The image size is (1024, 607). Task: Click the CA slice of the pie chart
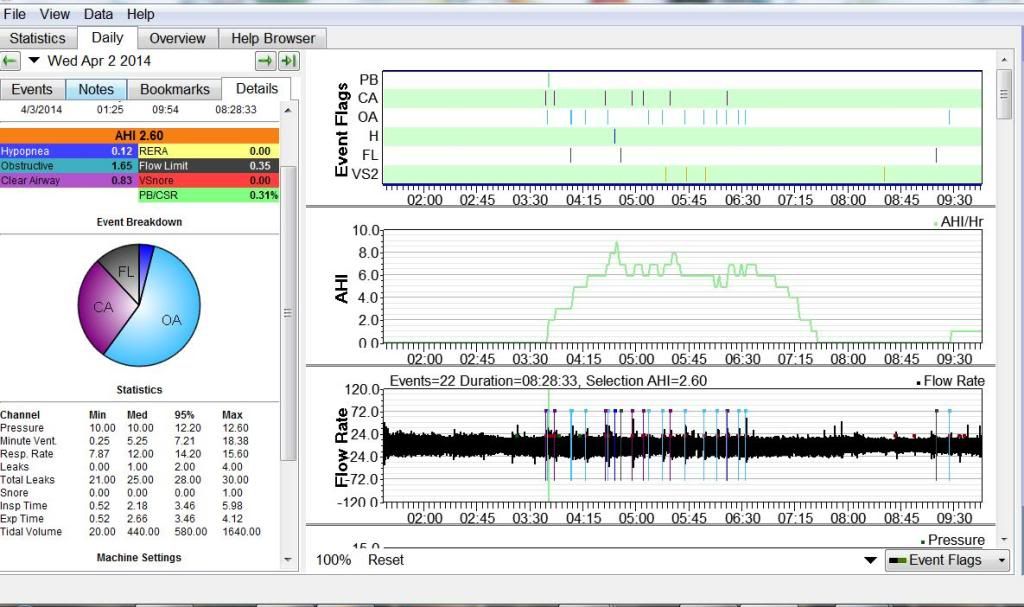pyautogui.click(x=102, y=309)
